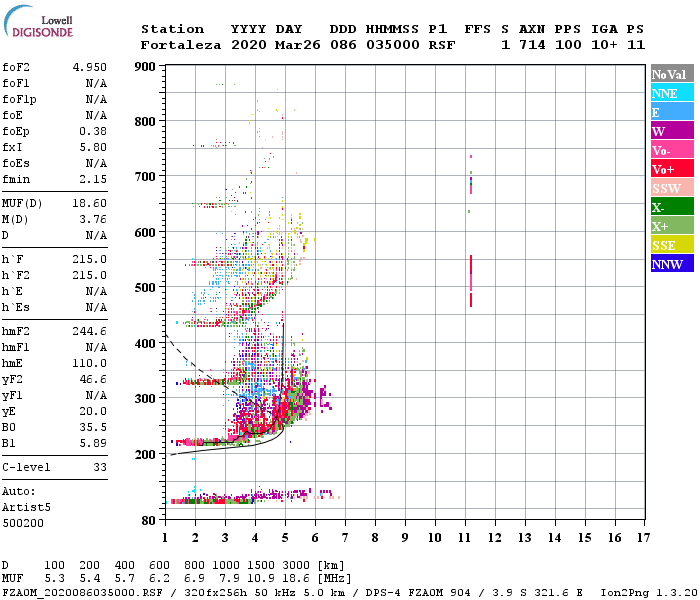This screenshot has height=600, width=700.
Task: Click the MUF 18.6 value in bottom table
Action: pos(296,579)
